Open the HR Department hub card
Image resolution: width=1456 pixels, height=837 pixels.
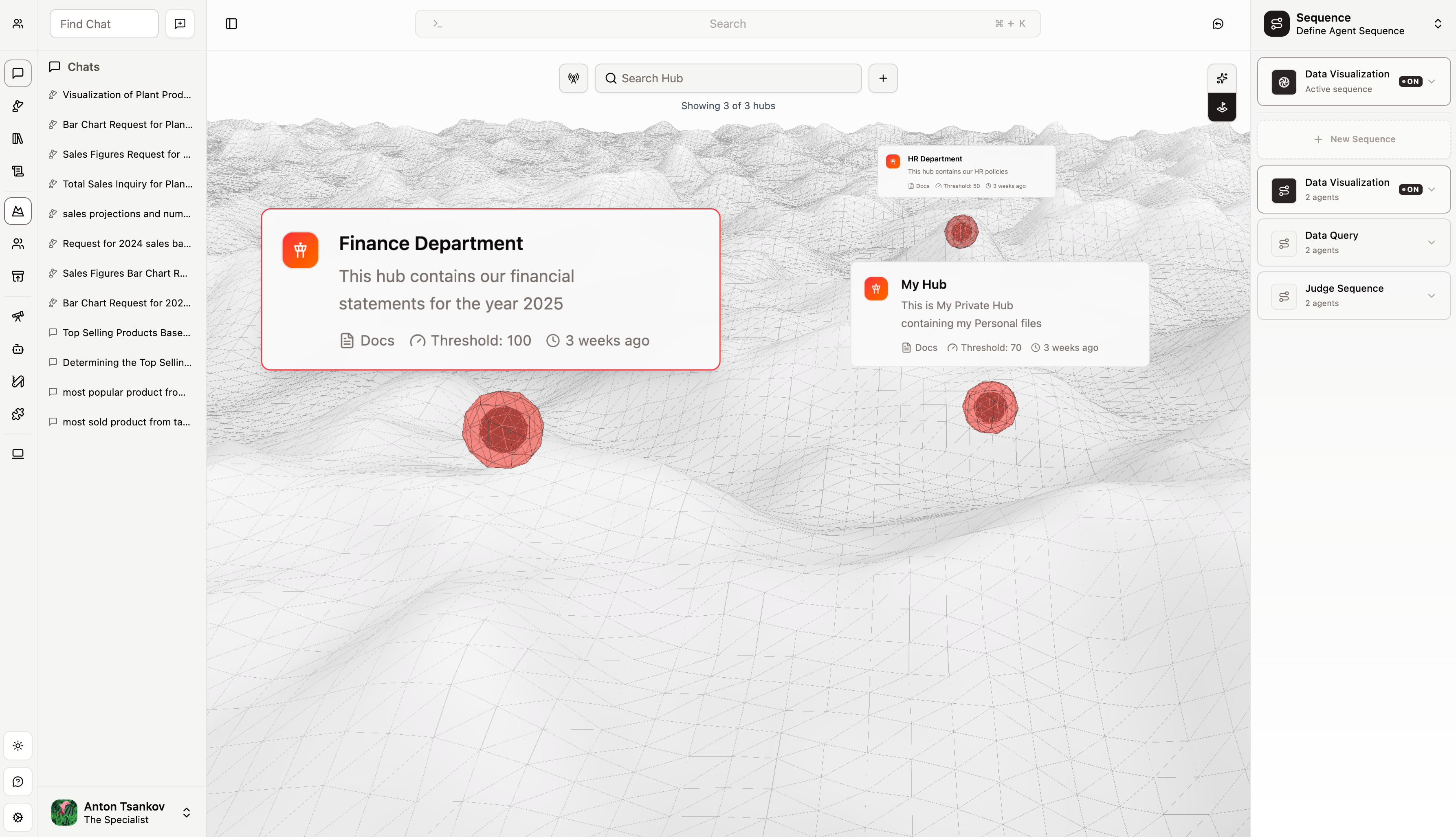966,171
